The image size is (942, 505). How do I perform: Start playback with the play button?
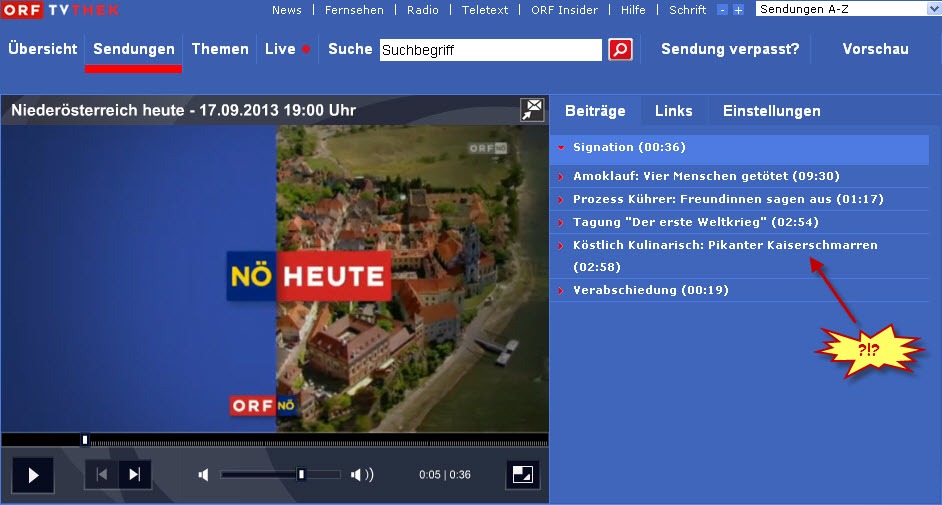(x=33, y=475)
